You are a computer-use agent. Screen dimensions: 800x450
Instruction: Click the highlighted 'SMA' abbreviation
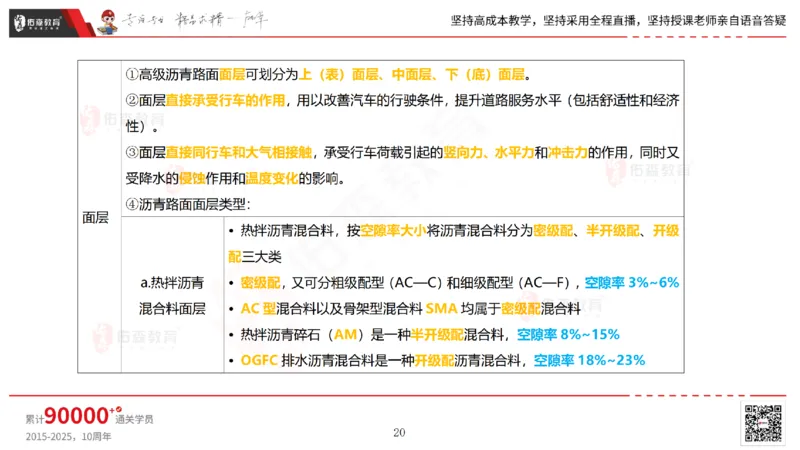click(441, 309)
